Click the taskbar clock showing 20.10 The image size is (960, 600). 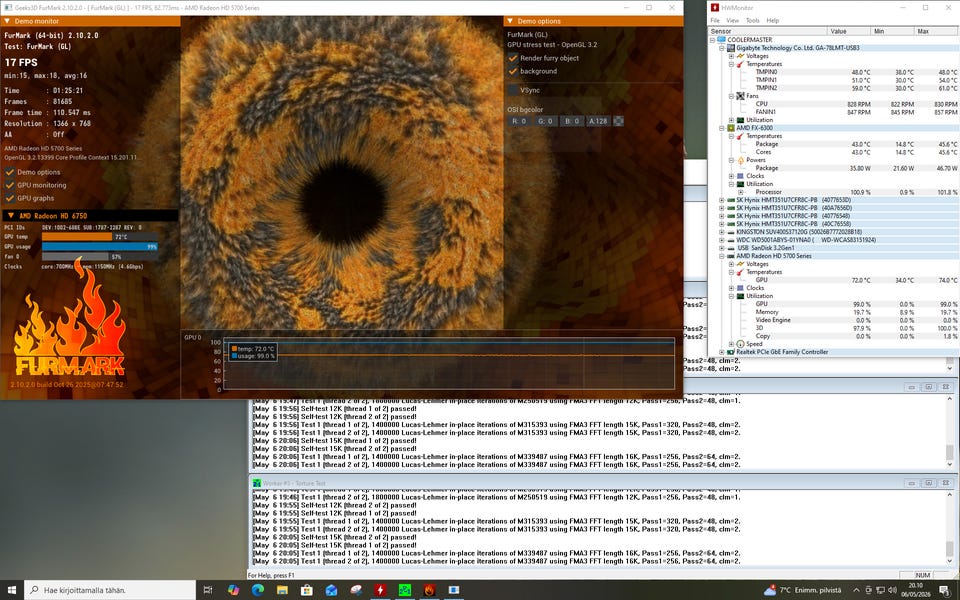point(917,590)
